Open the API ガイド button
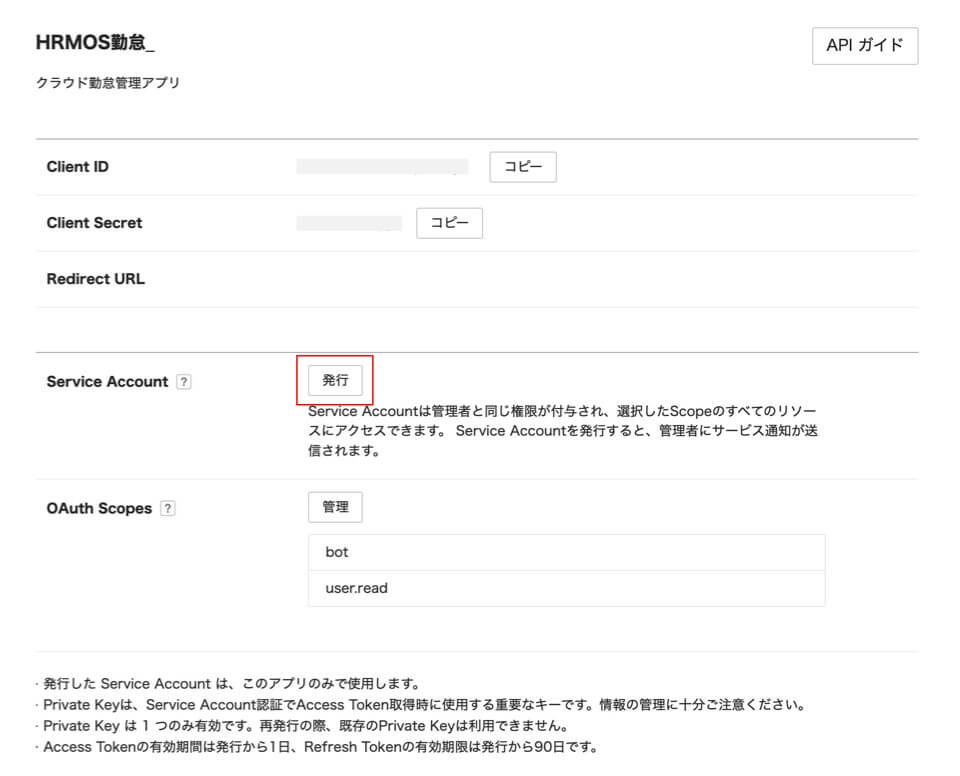This screenshot has width=960, height=776. tap(864, 46)
